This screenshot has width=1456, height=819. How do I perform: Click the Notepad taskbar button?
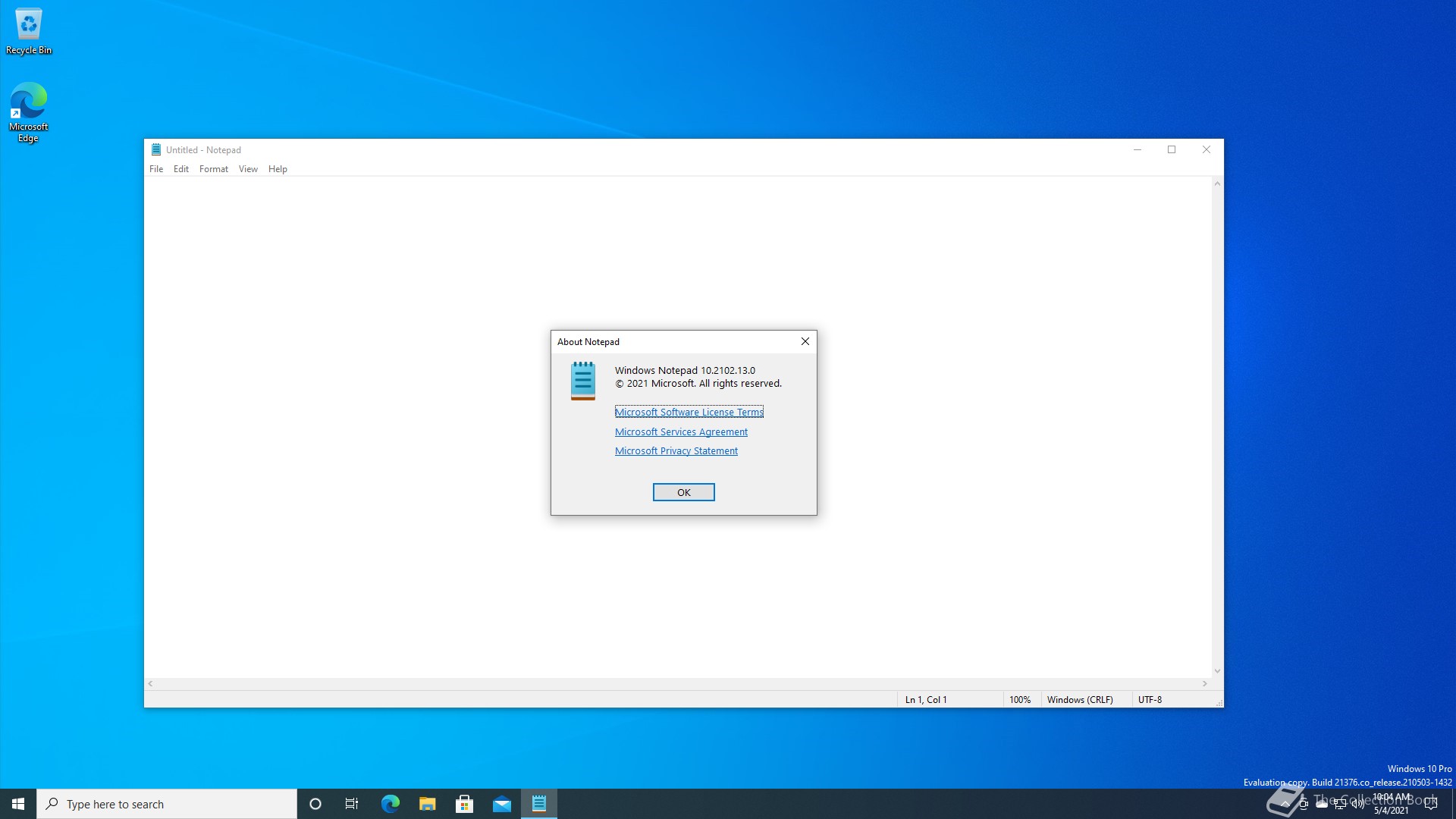539,804
